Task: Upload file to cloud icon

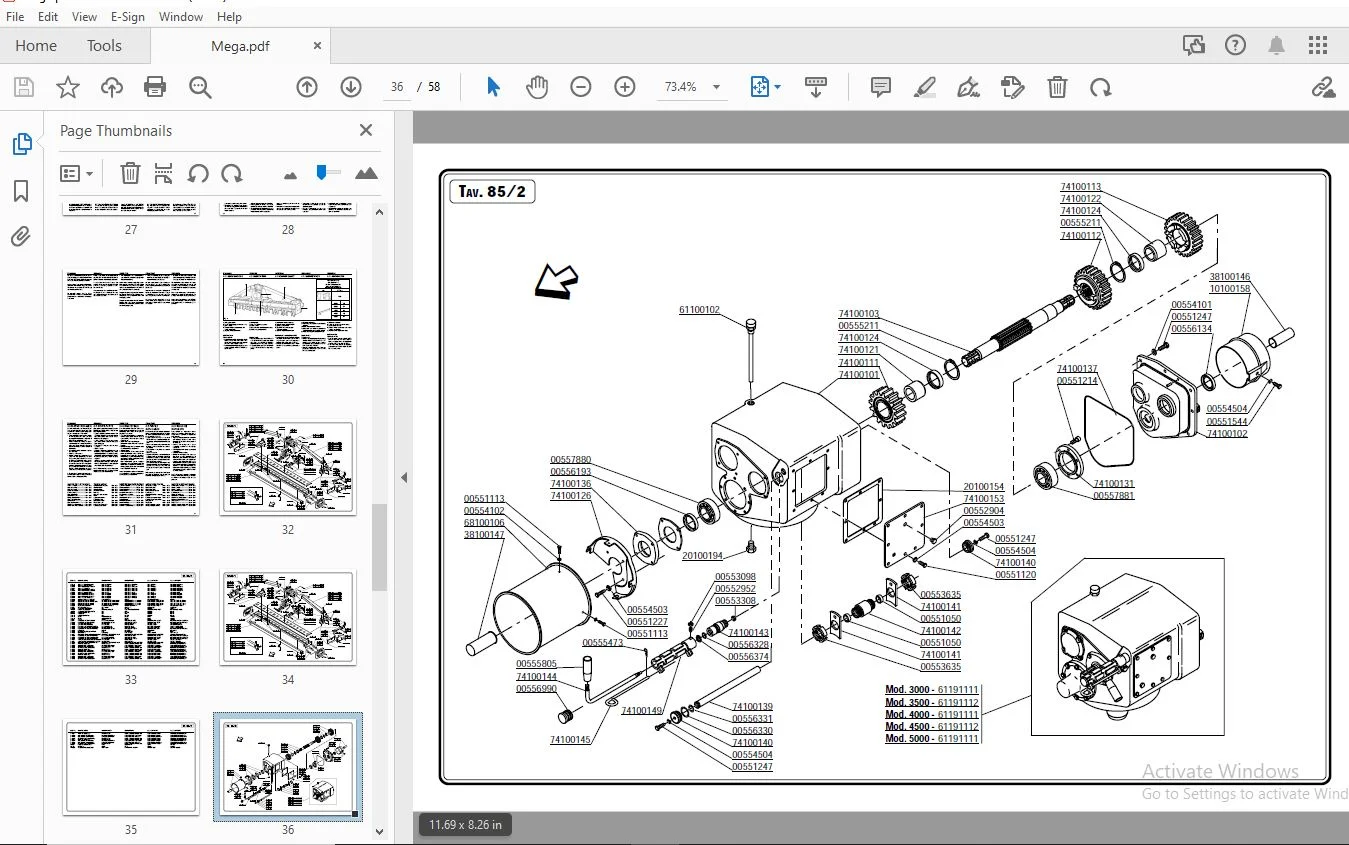Action: [112, 87]
